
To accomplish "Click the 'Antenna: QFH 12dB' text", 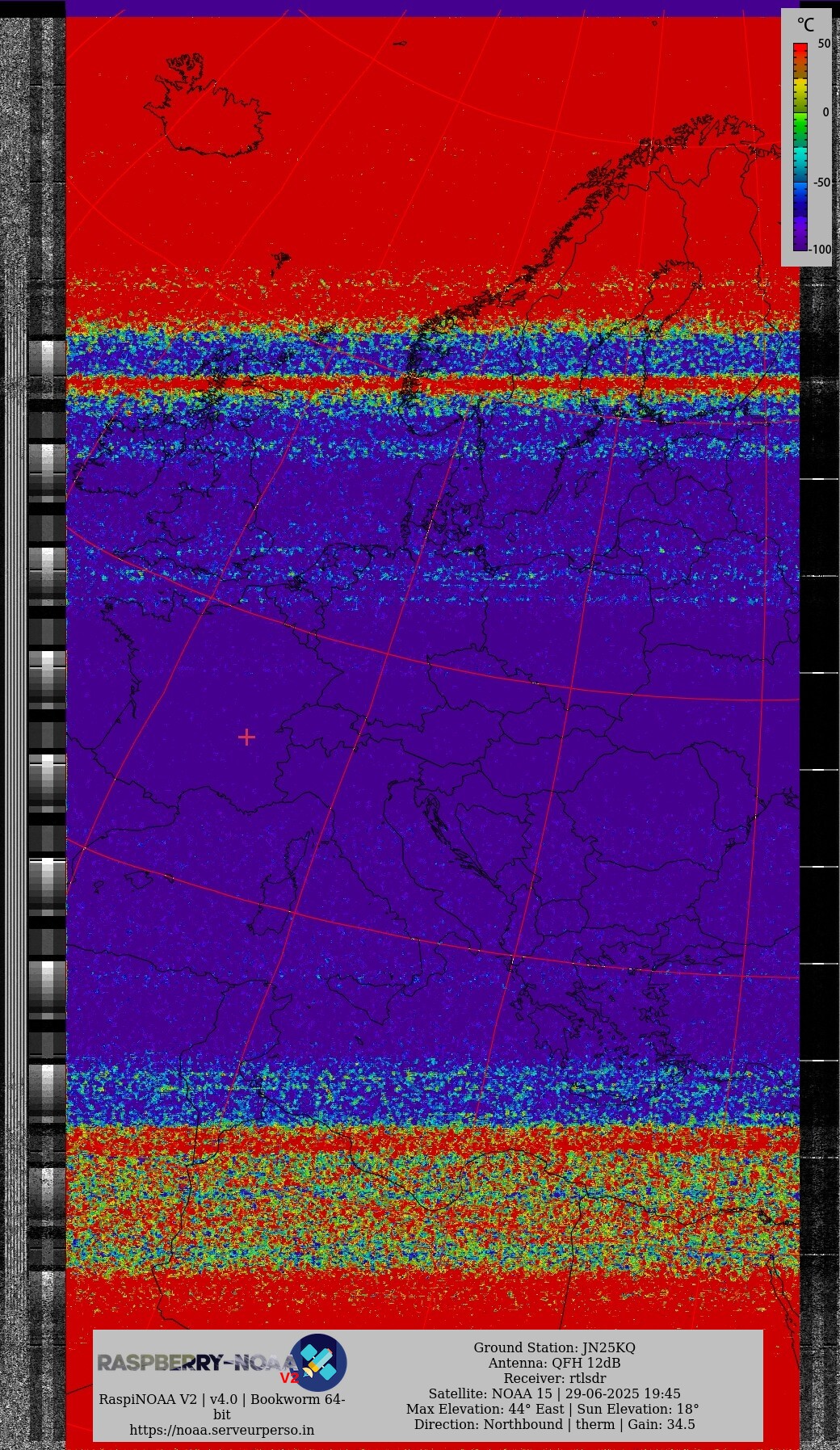I will click(x=554, y=1363).
